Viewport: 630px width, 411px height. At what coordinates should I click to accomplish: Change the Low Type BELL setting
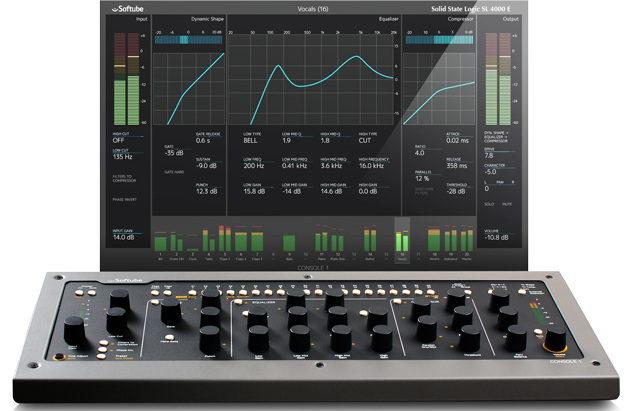point(252,137)
